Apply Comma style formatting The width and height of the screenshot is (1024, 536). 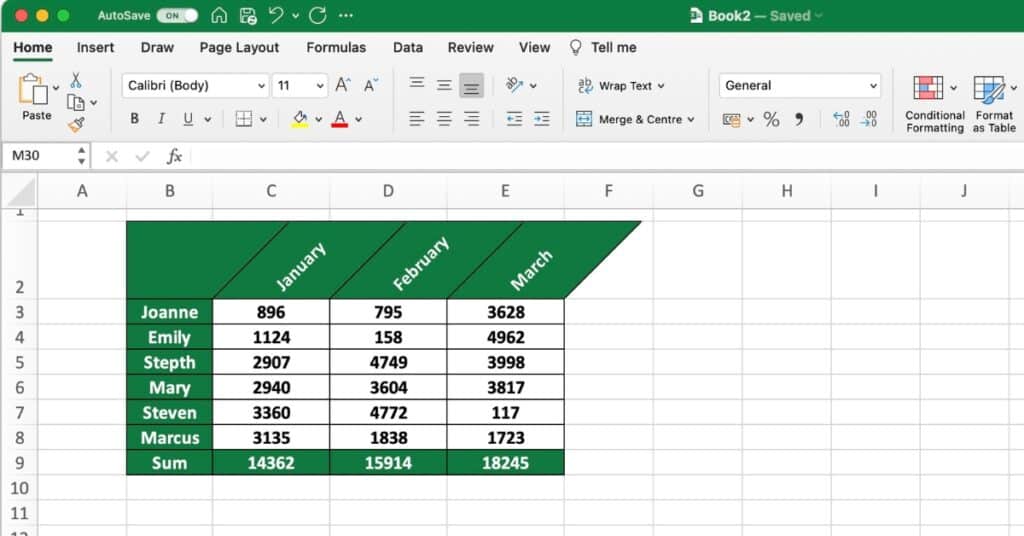(799, 119)
